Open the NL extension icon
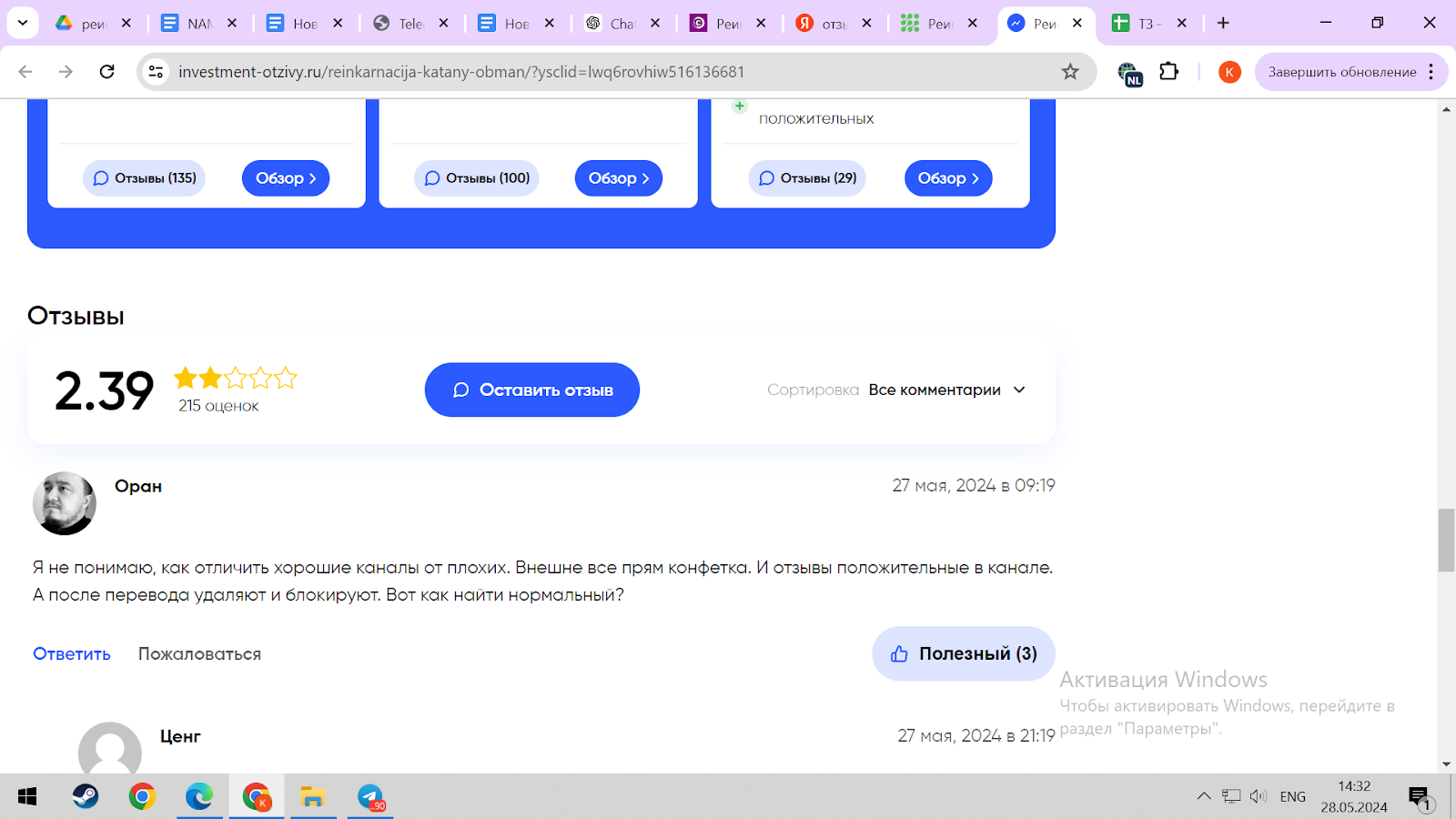1456x819 pixels. tap(1129, 73)
